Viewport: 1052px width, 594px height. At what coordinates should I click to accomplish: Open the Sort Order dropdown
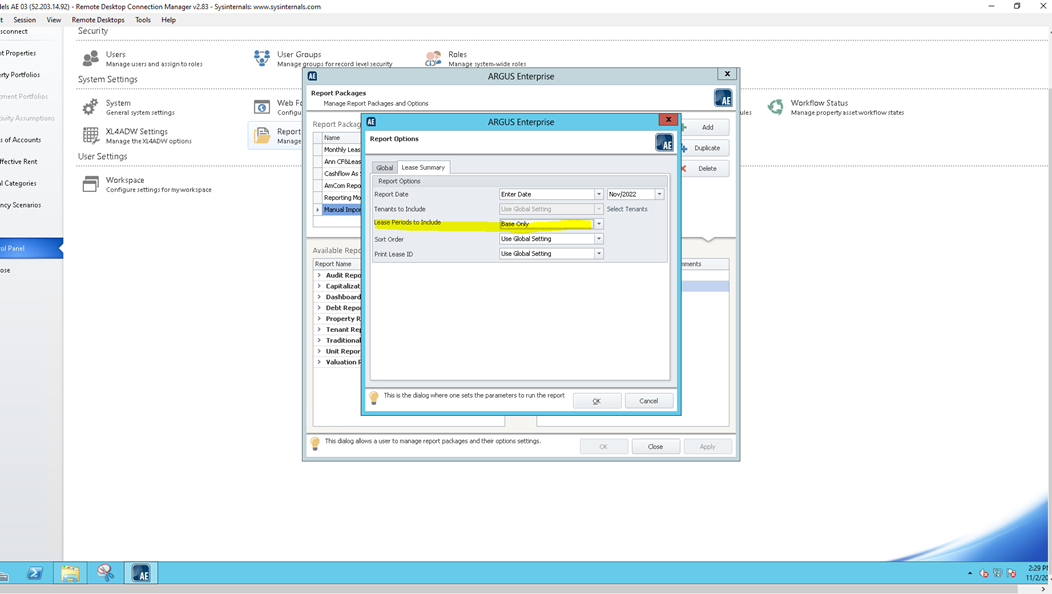click(x=598, y=239)
